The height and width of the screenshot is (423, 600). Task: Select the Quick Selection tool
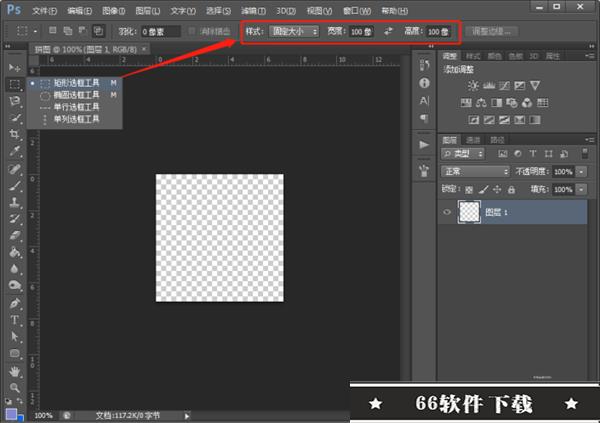point(15,118)
